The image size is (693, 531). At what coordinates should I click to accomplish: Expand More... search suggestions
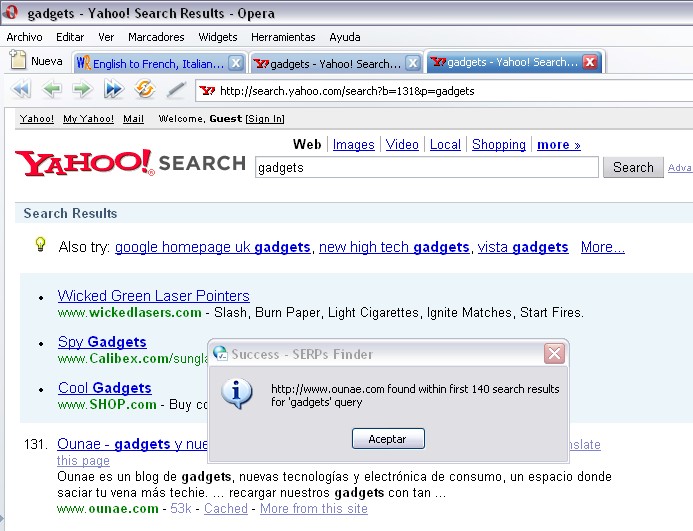pyautogui.click(x=603, y=247)
